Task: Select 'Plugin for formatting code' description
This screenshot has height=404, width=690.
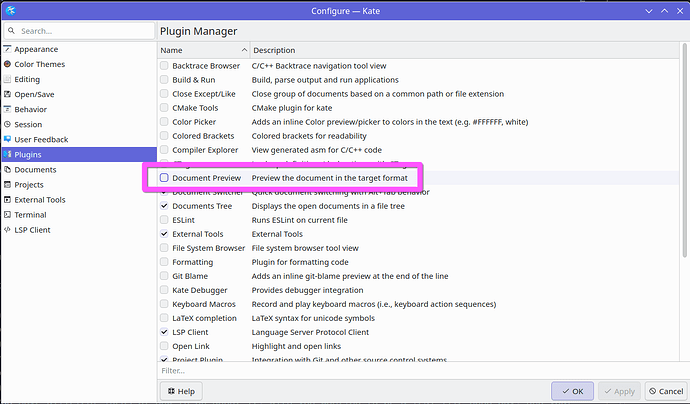Action: coord(300,262)
